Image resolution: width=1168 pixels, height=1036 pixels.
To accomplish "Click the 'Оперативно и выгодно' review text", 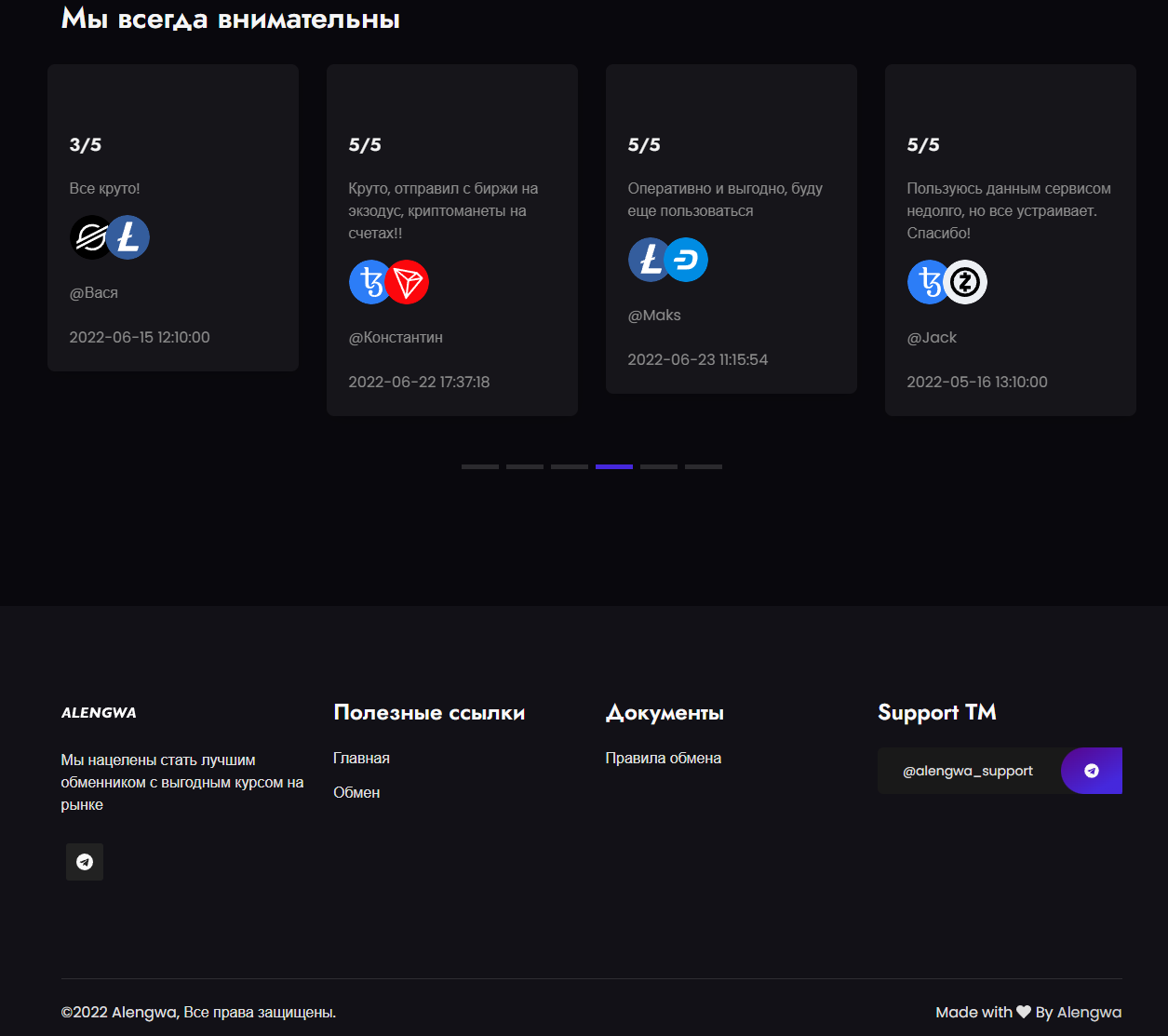I will pos(725,199).
